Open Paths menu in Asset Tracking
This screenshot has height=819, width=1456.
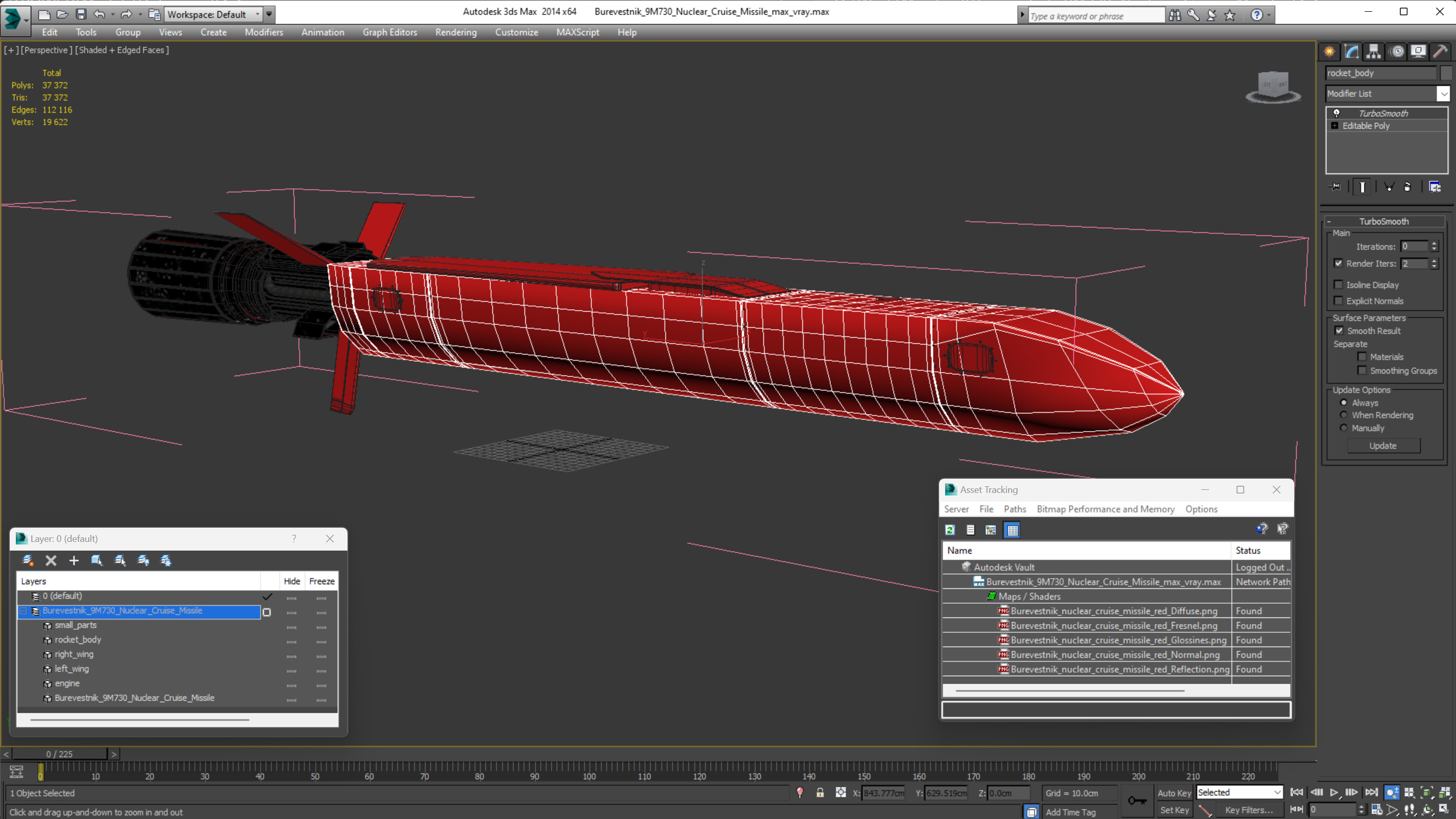click(1015, 509)
